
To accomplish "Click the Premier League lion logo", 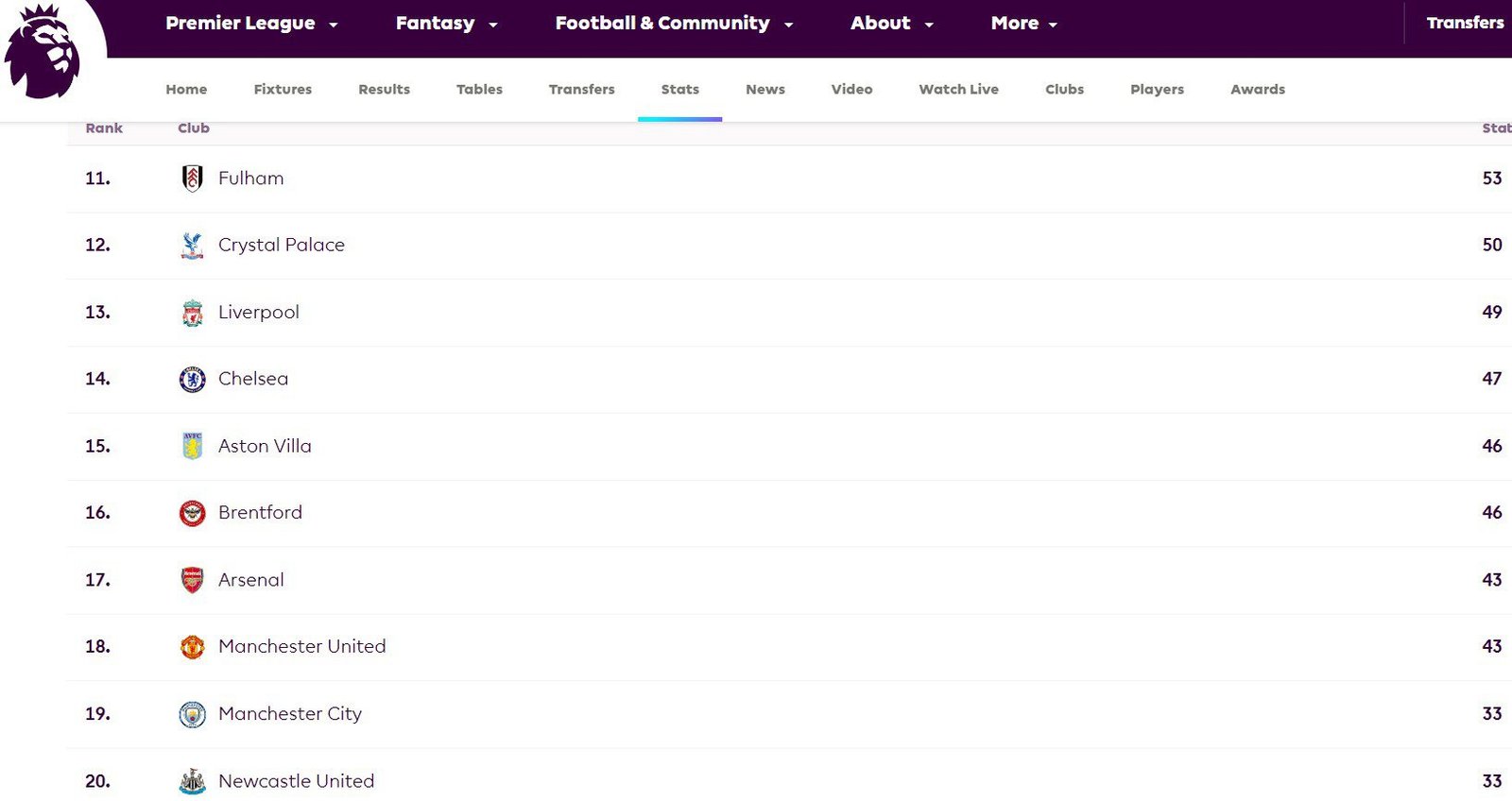I will coord(43,50).
